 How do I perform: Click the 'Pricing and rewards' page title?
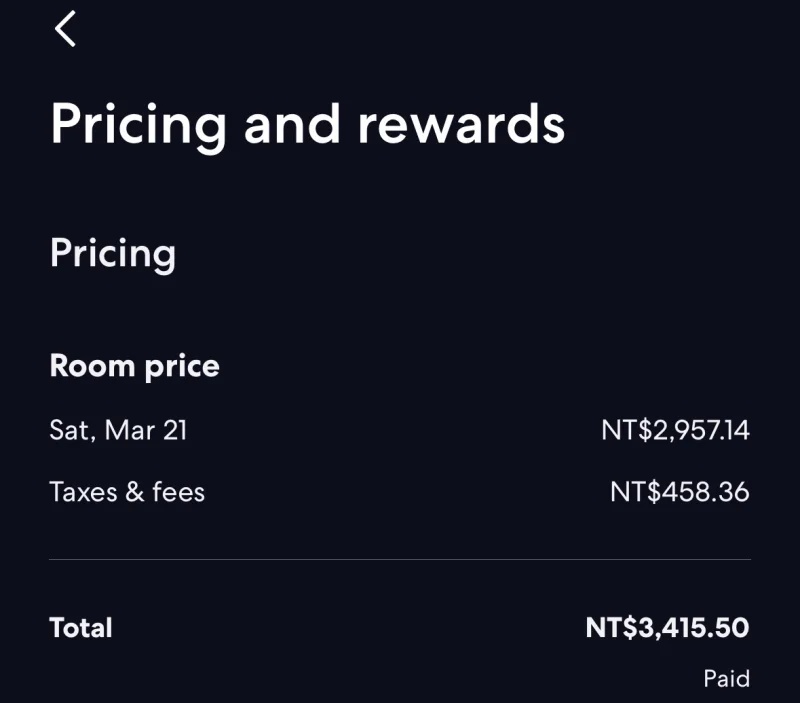[307, 125]
